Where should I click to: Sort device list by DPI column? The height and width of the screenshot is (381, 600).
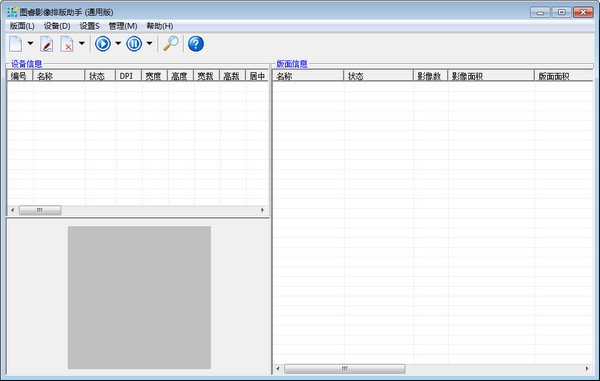pyautogui.click(x=129, y=76)
